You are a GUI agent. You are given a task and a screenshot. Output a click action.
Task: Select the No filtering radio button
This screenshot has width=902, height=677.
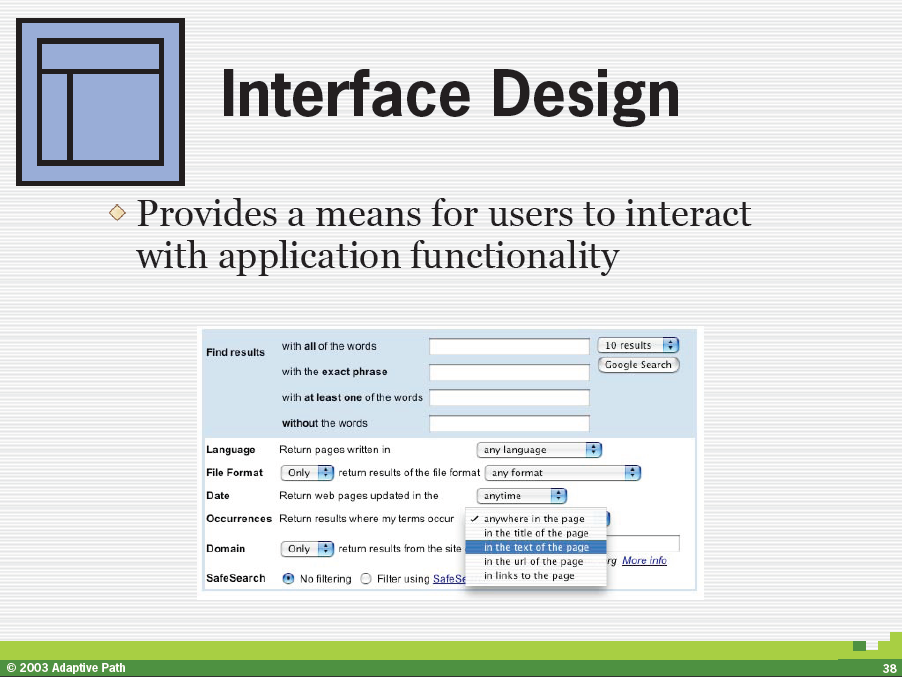[289, 578]
